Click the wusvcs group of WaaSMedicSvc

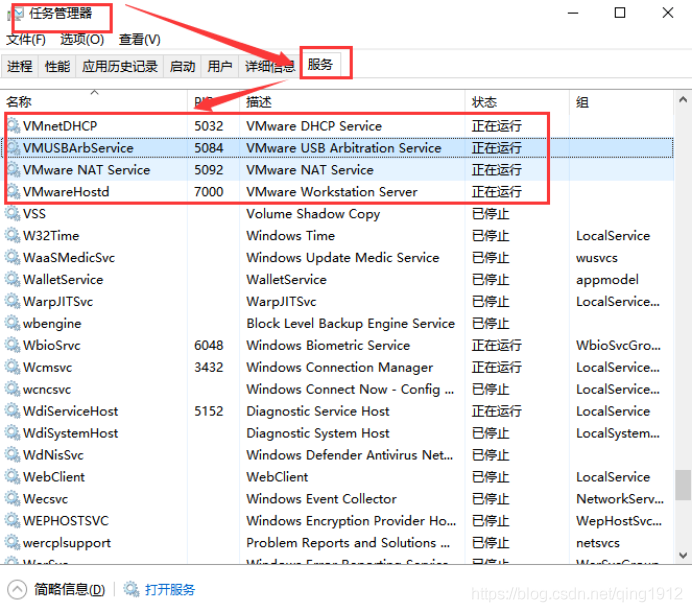[597, 258]
